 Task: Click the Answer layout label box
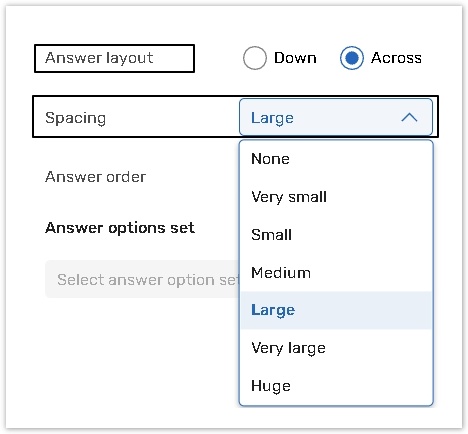pyautogui.click(x=114, y=58)
